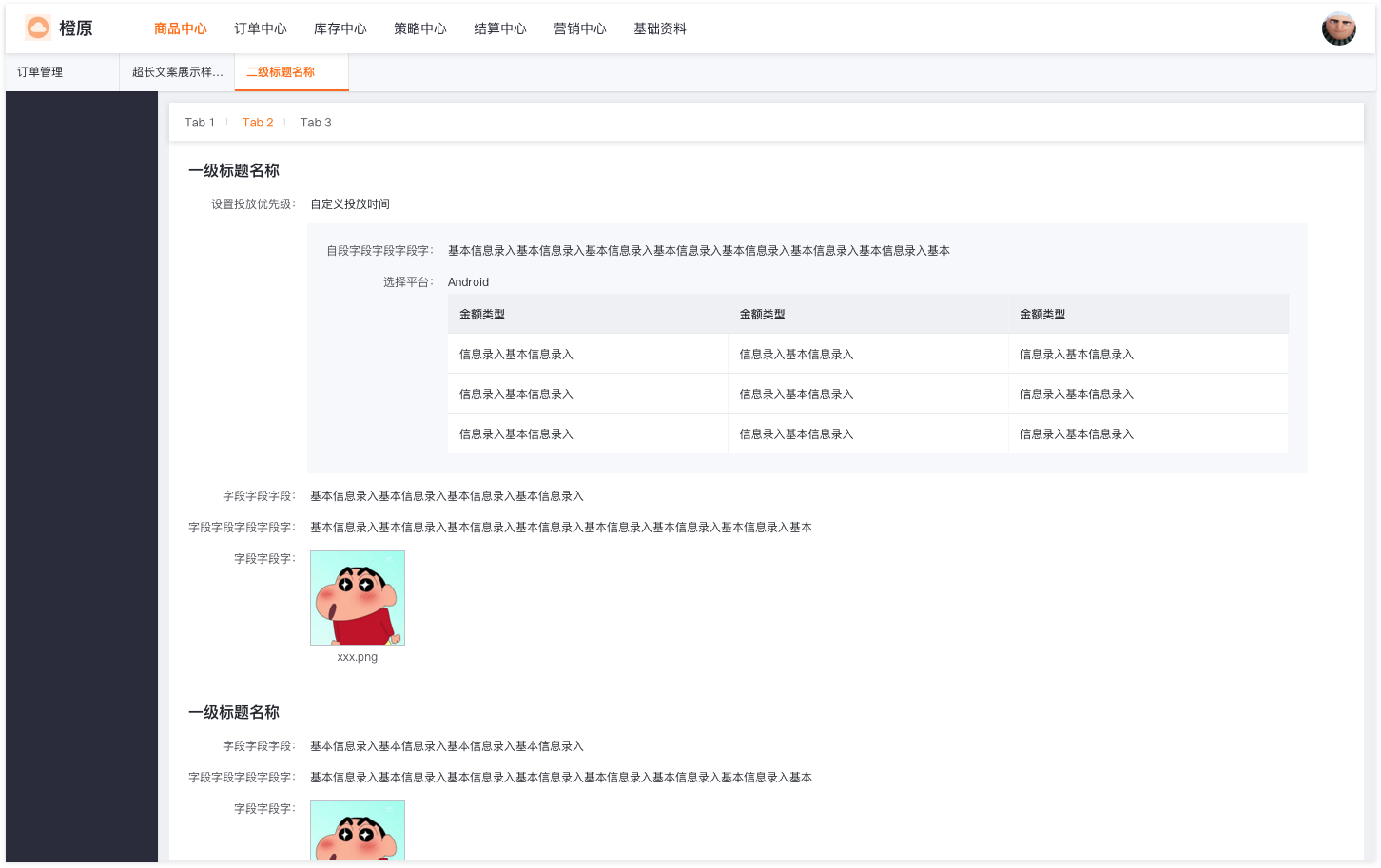Image resolution: width=1381 pixels, height=868 pixels.
Task: Click the Android platform value
Action: [x=468, y=282]
